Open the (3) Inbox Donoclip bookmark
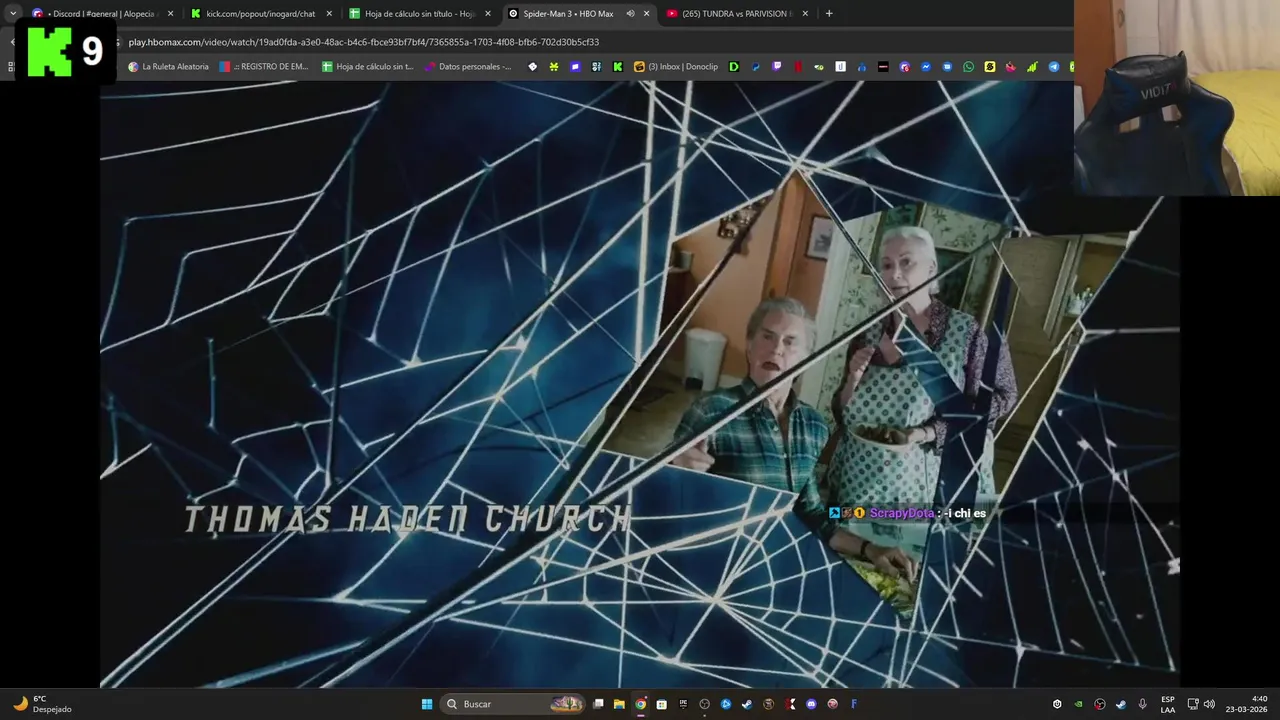The width and height of the screenshot is (1280, 720). pos(675,67)
